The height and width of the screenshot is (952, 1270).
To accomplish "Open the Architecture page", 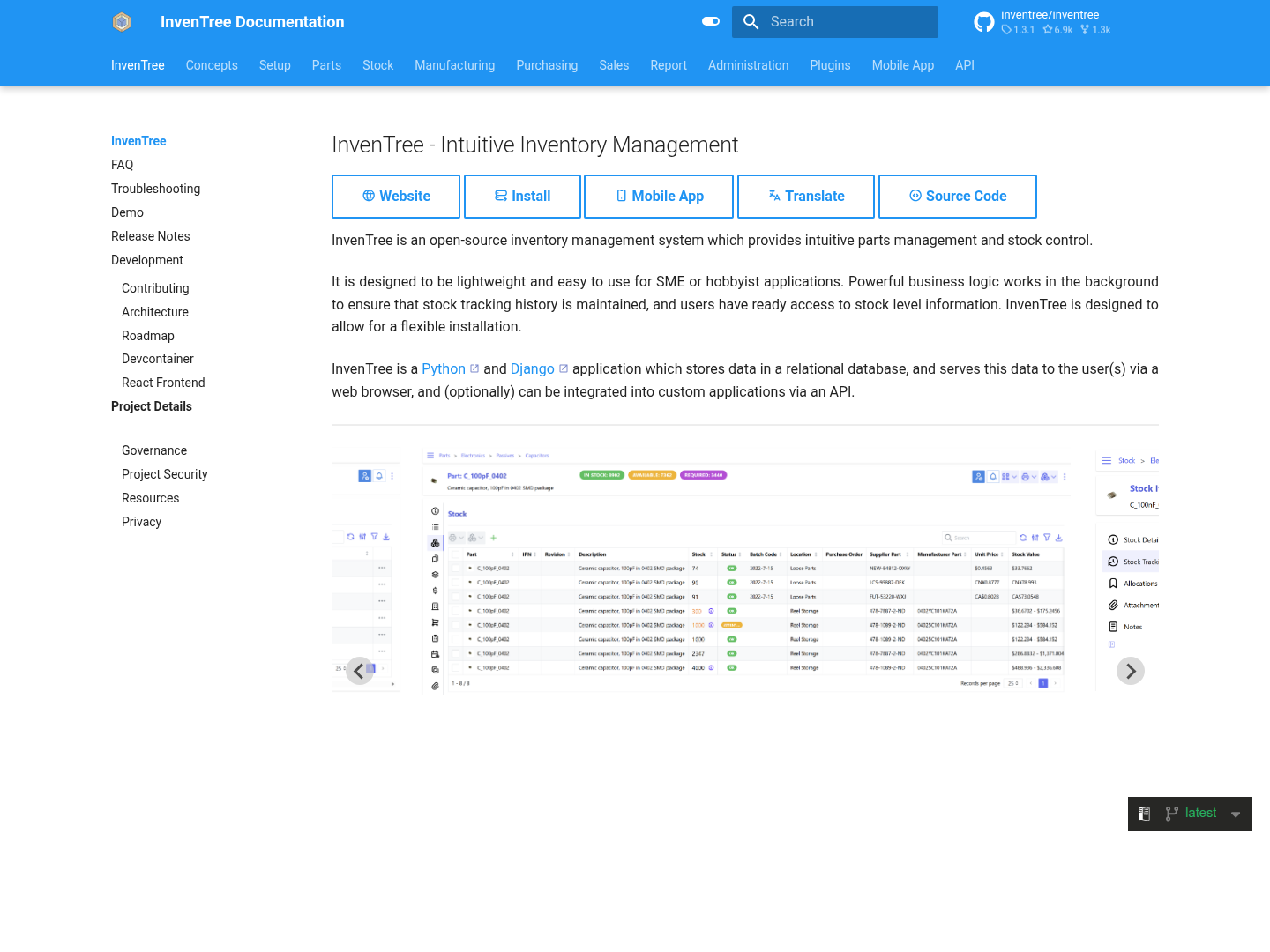I will 155,312.
